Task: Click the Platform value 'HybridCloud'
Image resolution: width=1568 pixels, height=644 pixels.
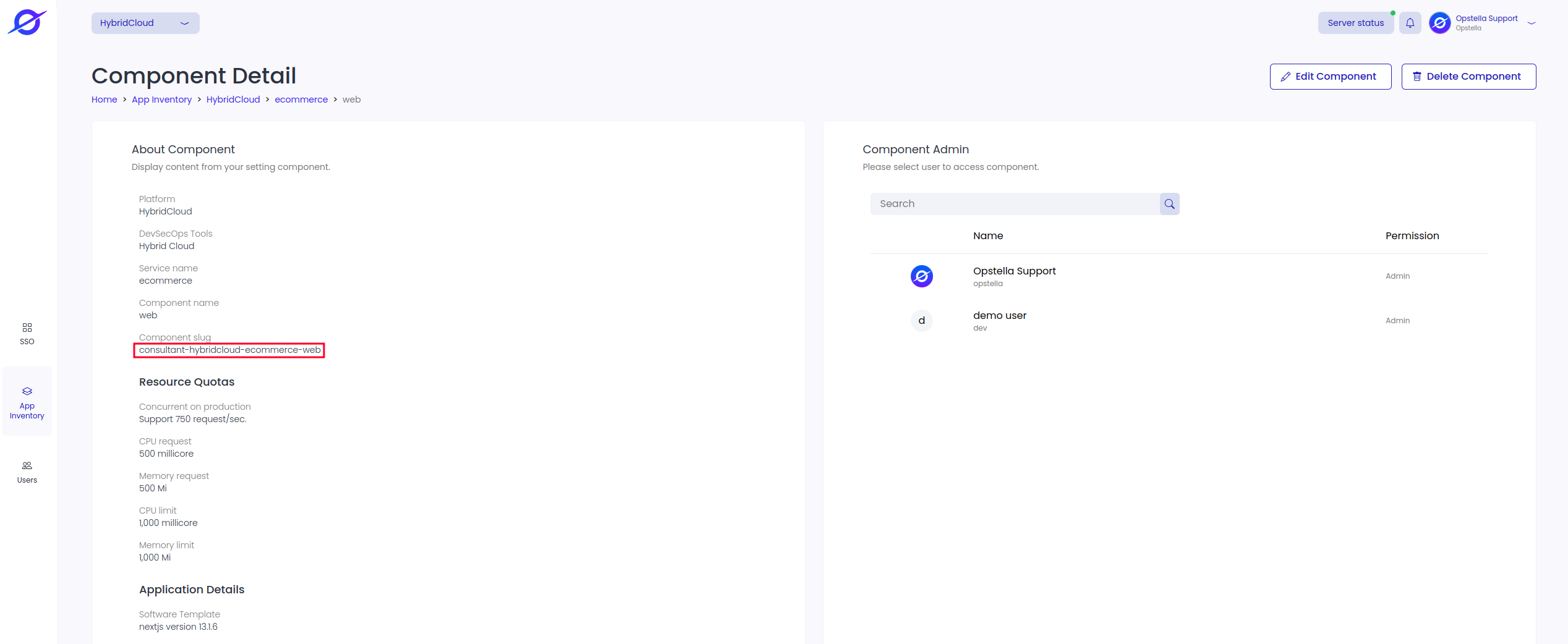Action: 166,211
